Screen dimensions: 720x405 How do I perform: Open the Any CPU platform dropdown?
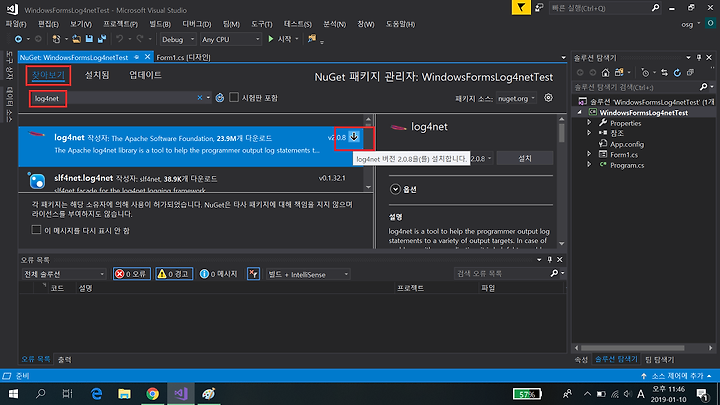pyautogui.click(x=231, y=39)
